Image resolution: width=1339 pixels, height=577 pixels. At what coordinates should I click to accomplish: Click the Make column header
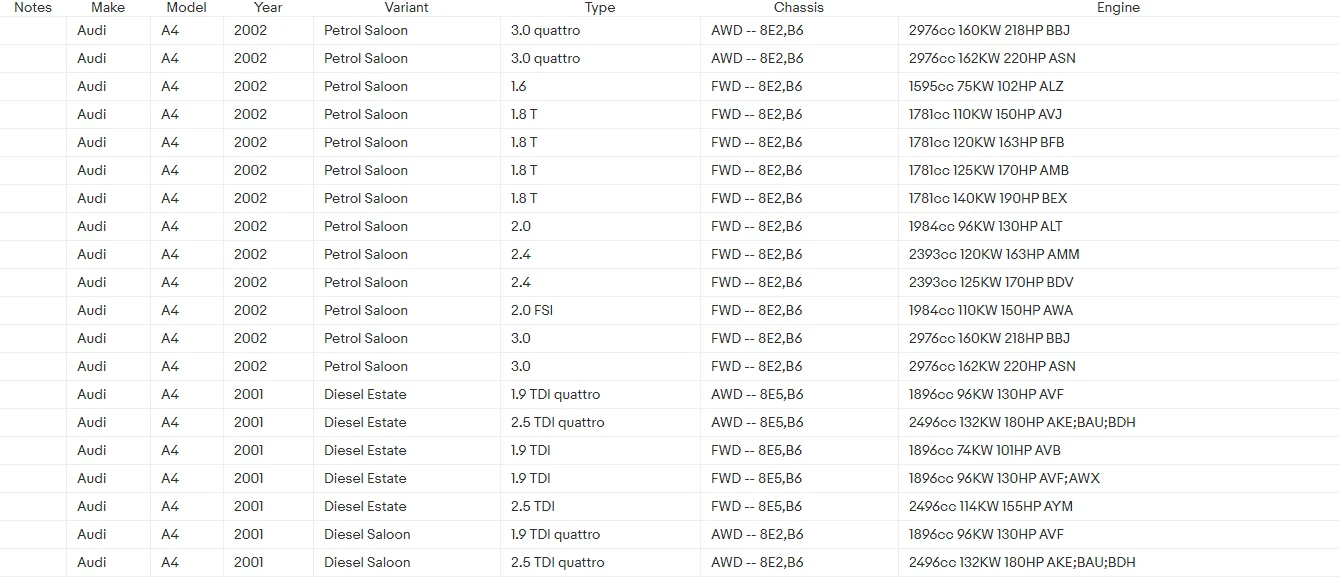[108, 7]
